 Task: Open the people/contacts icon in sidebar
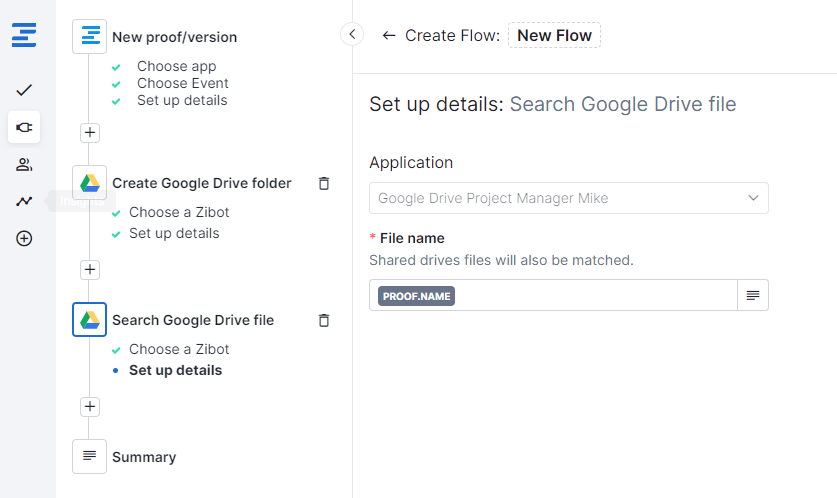click(24, 165)
